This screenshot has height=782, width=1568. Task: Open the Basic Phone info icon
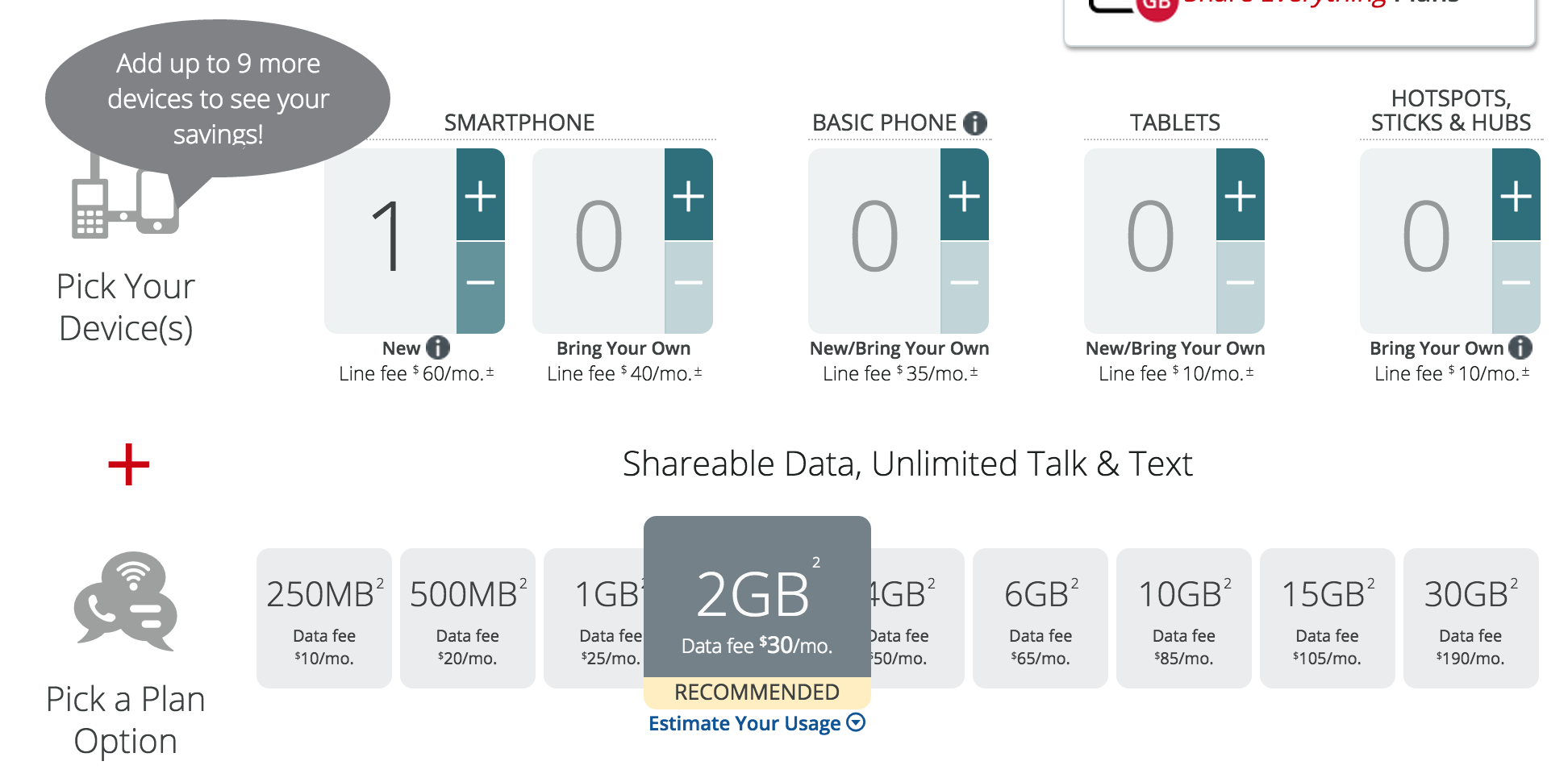(975, 123)
